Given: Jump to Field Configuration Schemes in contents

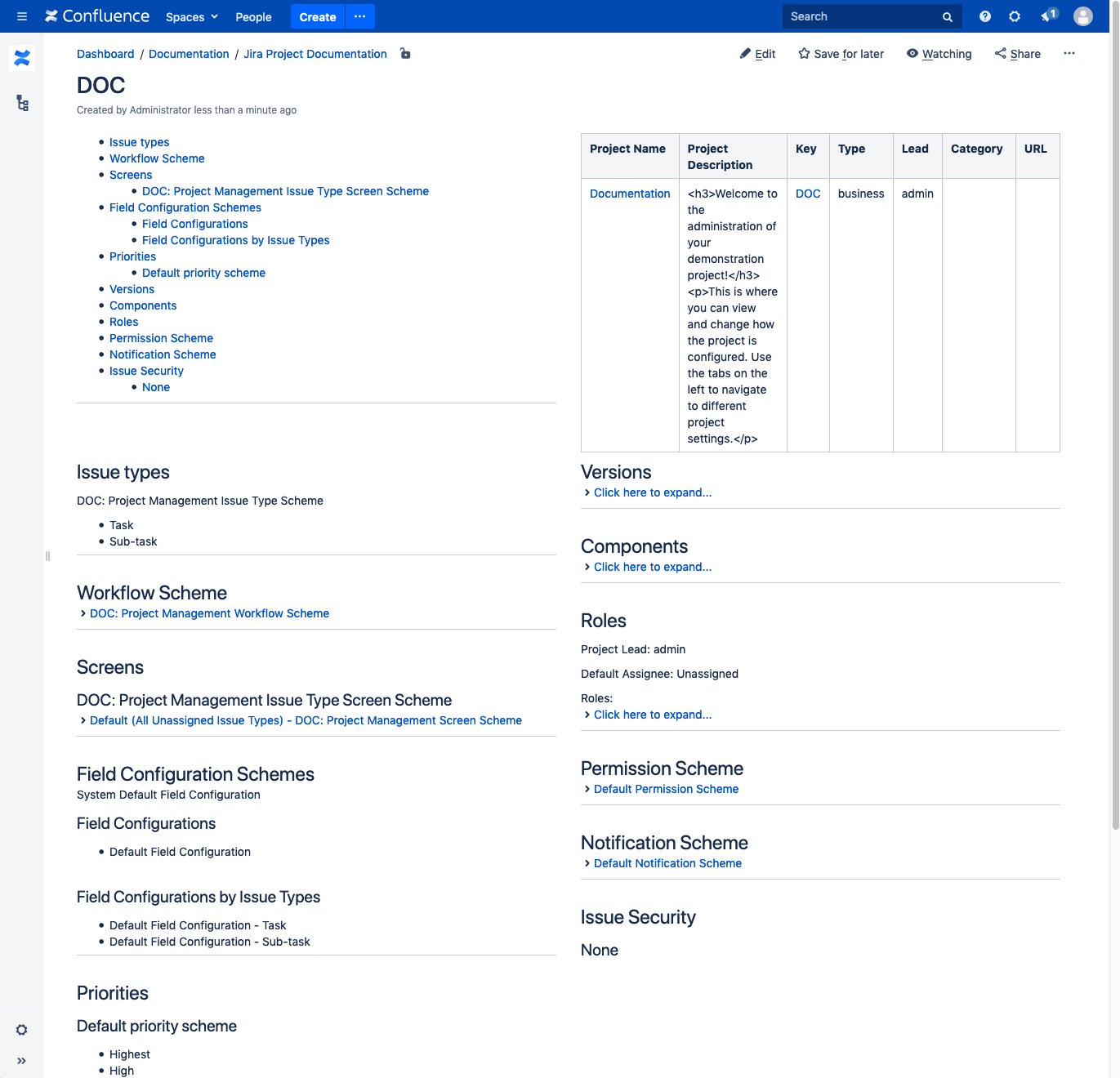Looking at the screenshot, I should 185,207.
